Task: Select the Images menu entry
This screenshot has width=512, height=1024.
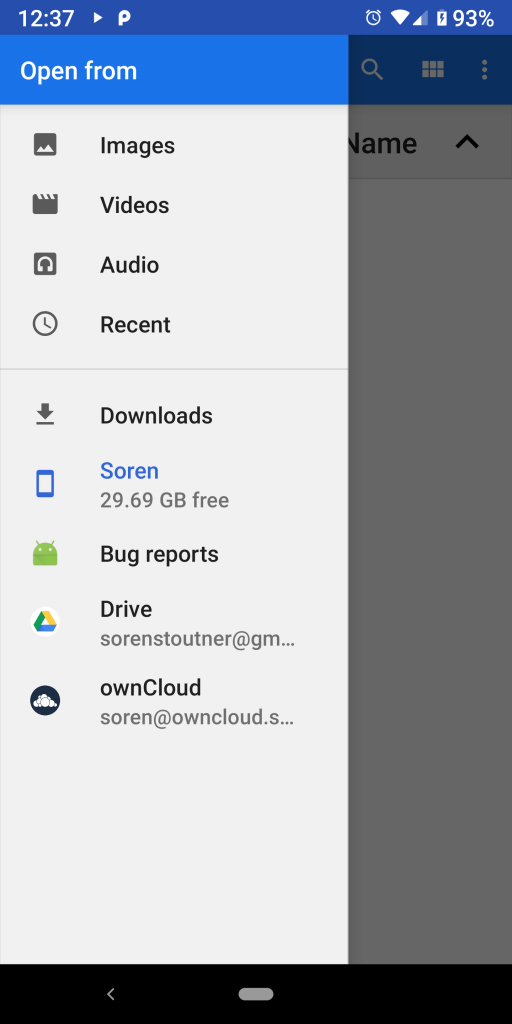Action: [174, 145]
